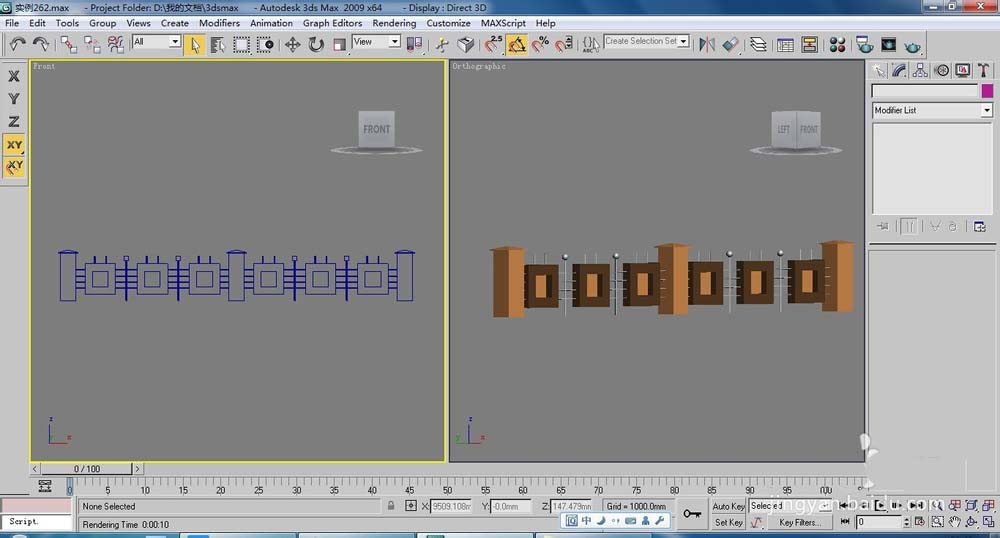The width and height of the screenshot is (1000, 538).
Task: Activate the Select and Rotate tool
Action: click(x=316, y=44)
